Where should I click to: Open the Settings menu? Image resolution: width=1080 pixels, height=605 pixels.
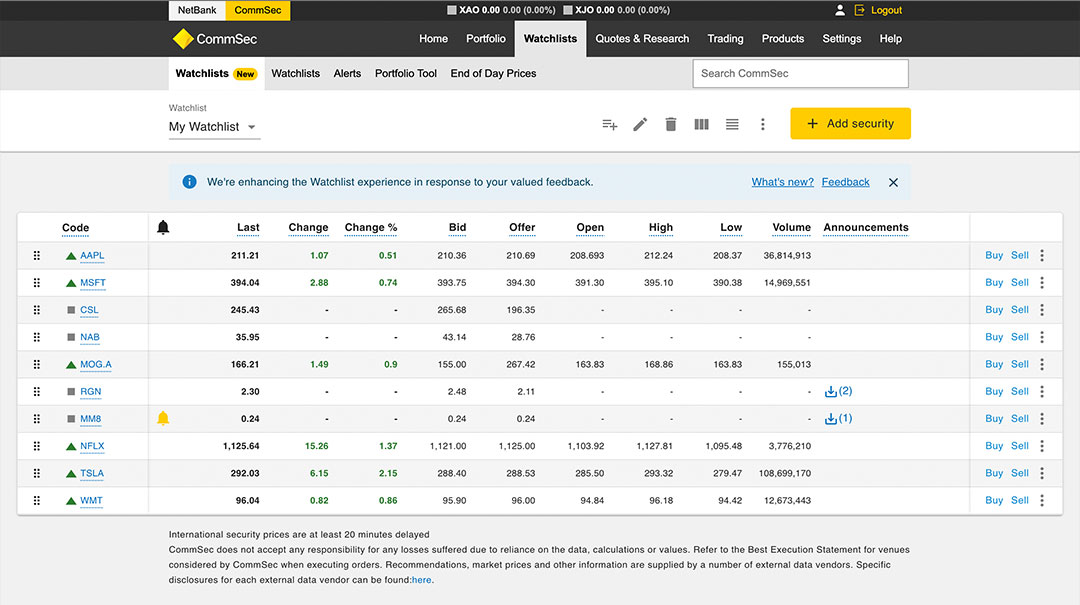(x=842, y=39)
